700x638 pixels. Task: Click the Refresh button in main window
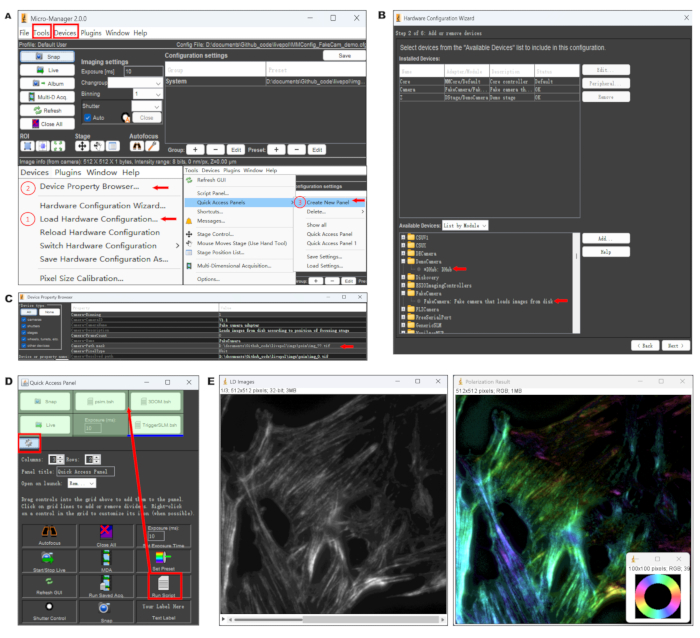pyautogui.click(x=47, y=110)
